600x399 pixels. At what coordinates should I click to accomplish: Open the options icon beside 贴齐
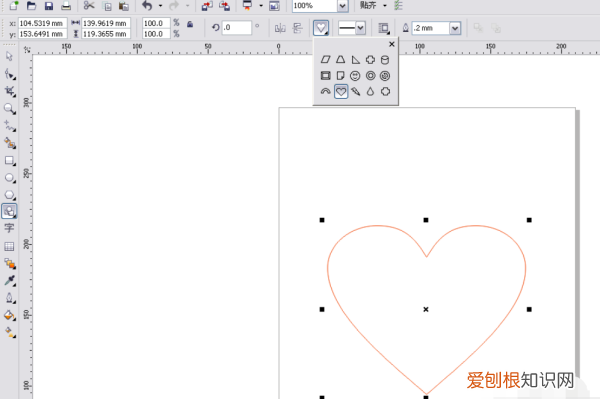click(398, 5)
